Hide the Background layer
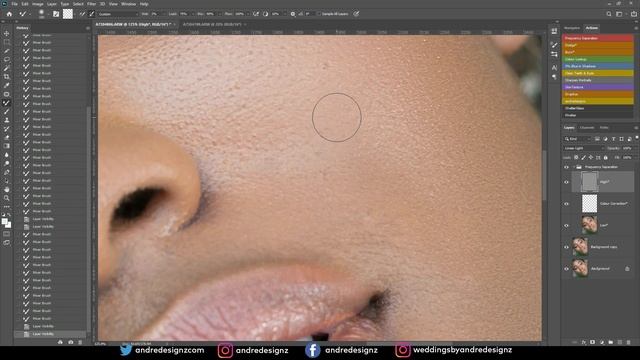This screenshot has height=360, width=640. (566, 269)
